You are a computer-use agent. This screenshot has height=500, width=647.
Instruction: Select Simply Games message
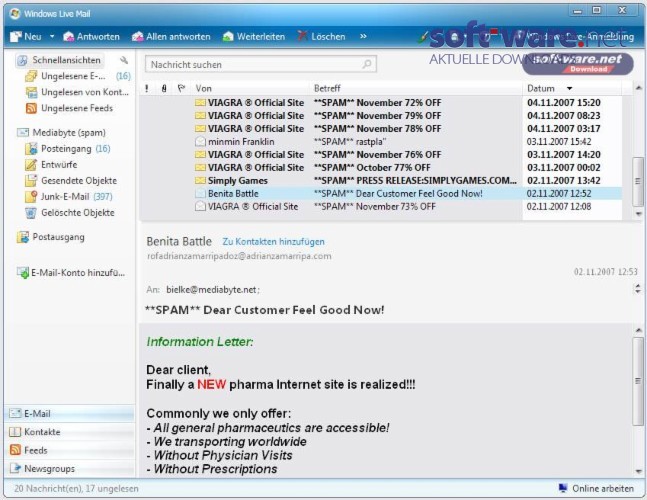[381, 181]
